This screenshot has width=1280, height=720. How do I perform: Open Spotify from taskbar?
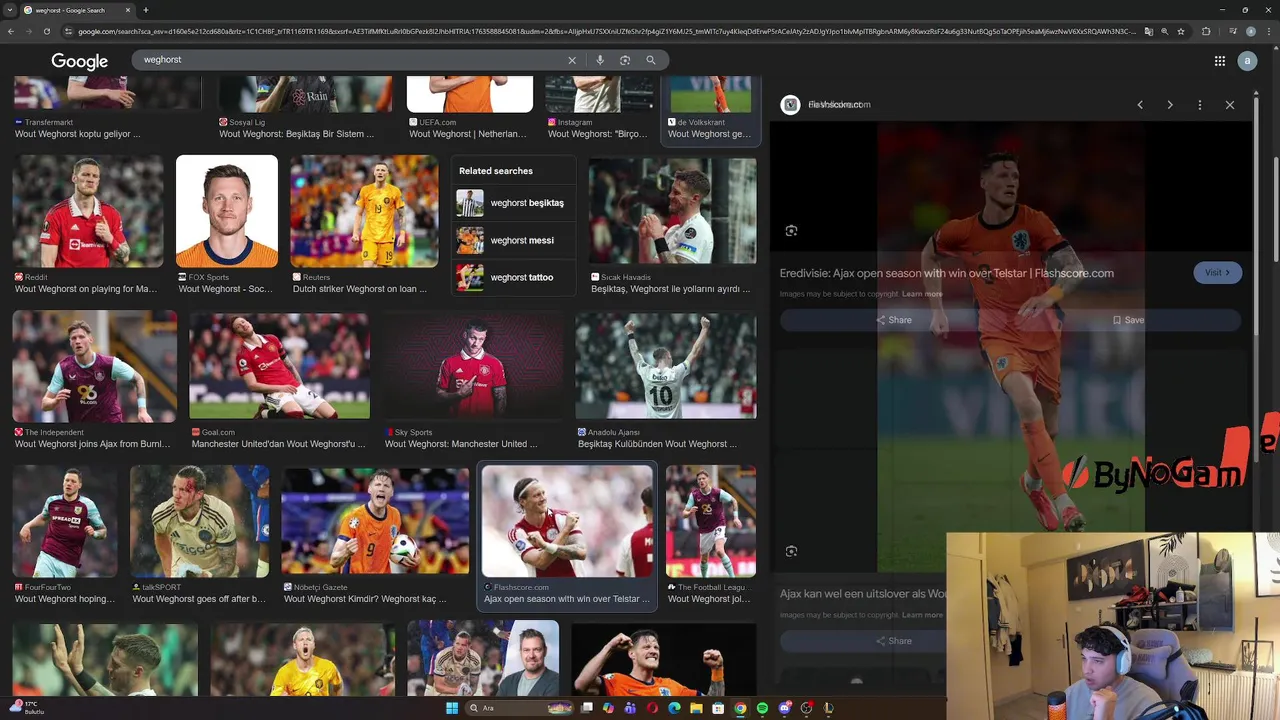(x=762, y=708)
